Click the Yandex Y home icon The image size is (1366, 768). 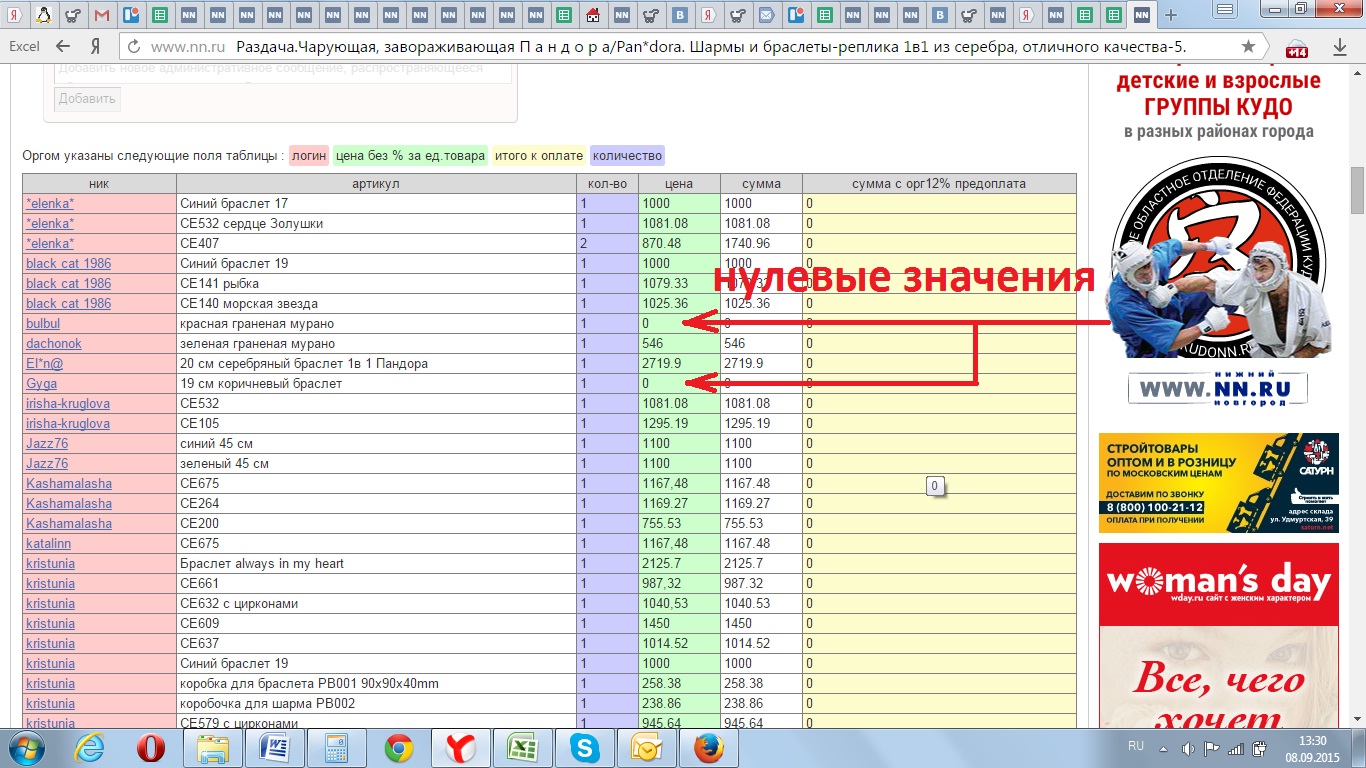coord(95,47)
